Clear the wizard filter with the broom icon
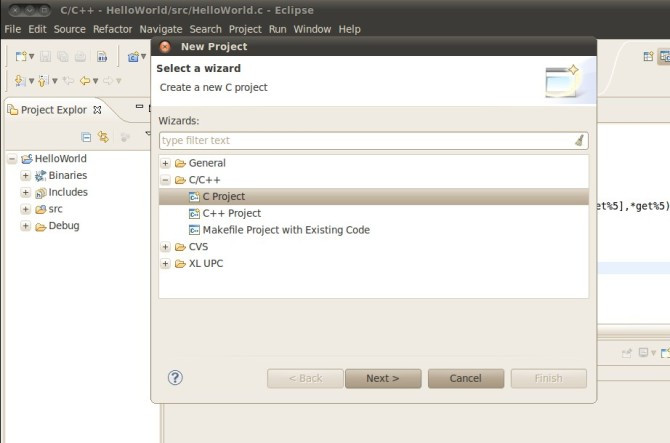Screen dimensions: 670x443 (x=579, y=140)
